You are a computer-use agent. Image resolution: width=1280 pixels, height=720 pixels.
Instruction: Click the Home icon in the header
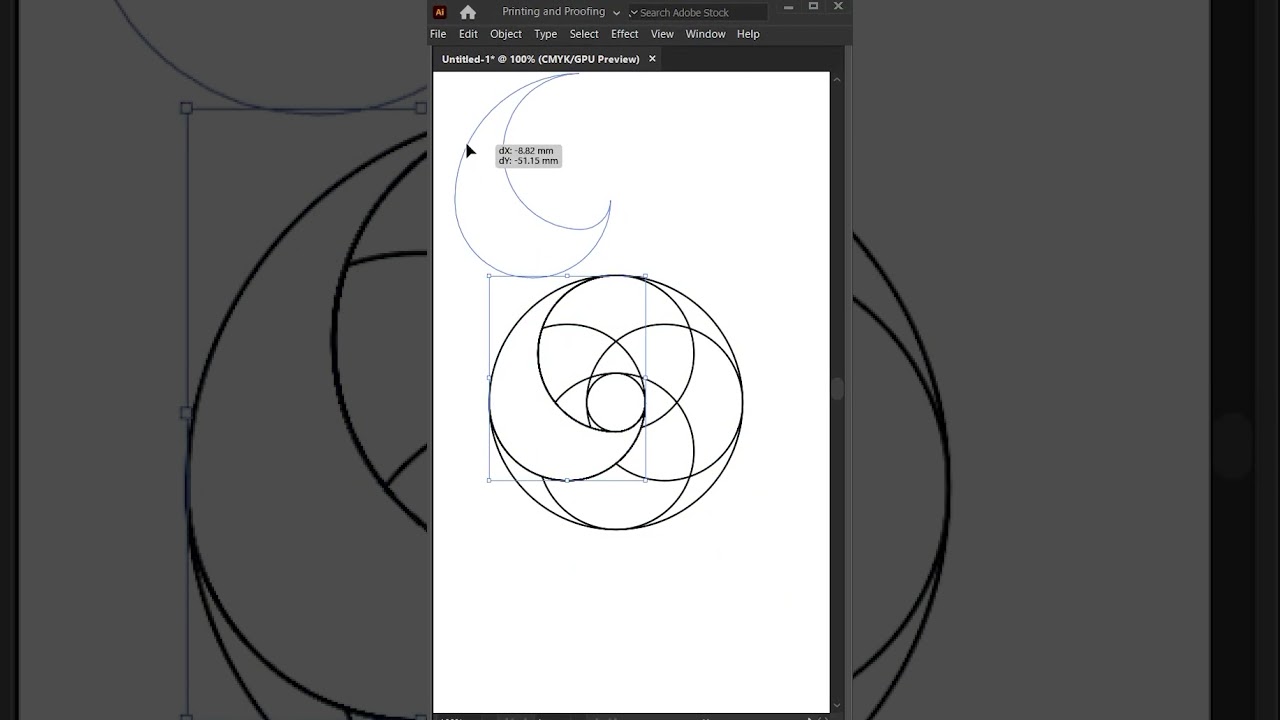click(x=468, y=13)
